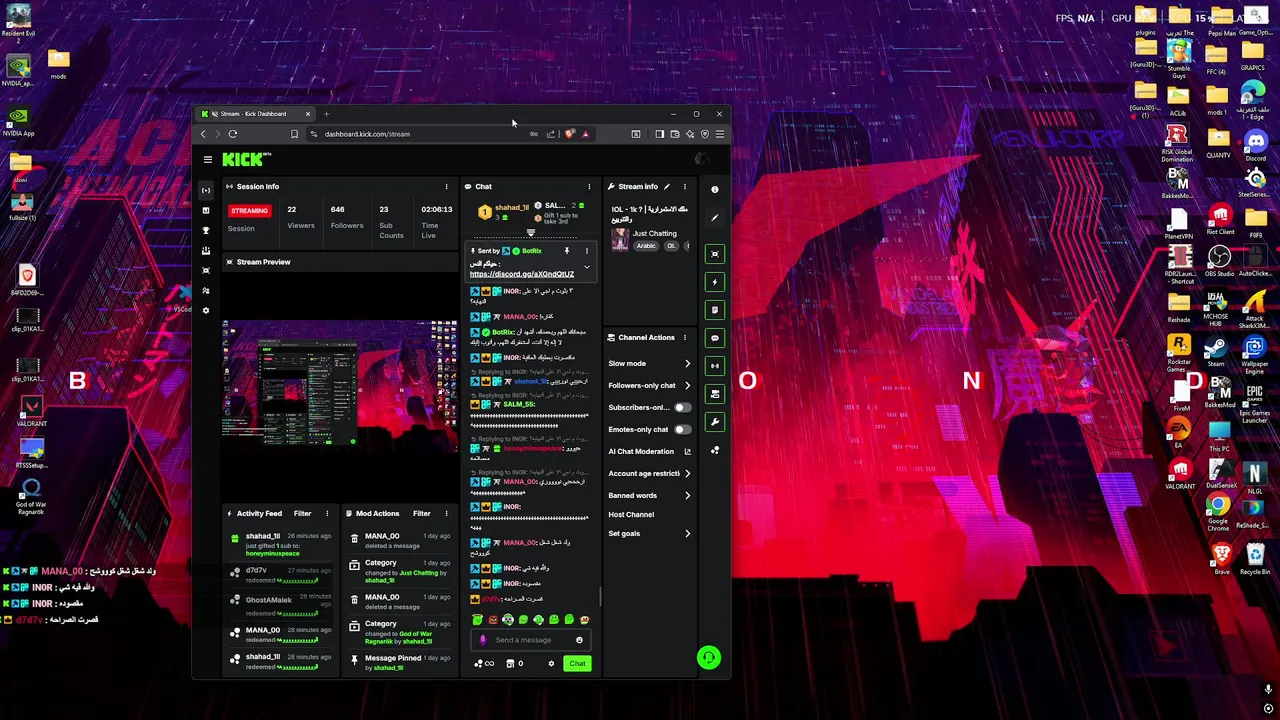Click the Arabic language tag
Image resolution: width=1280 pixels, height=720 pixels.
point(647,246)
